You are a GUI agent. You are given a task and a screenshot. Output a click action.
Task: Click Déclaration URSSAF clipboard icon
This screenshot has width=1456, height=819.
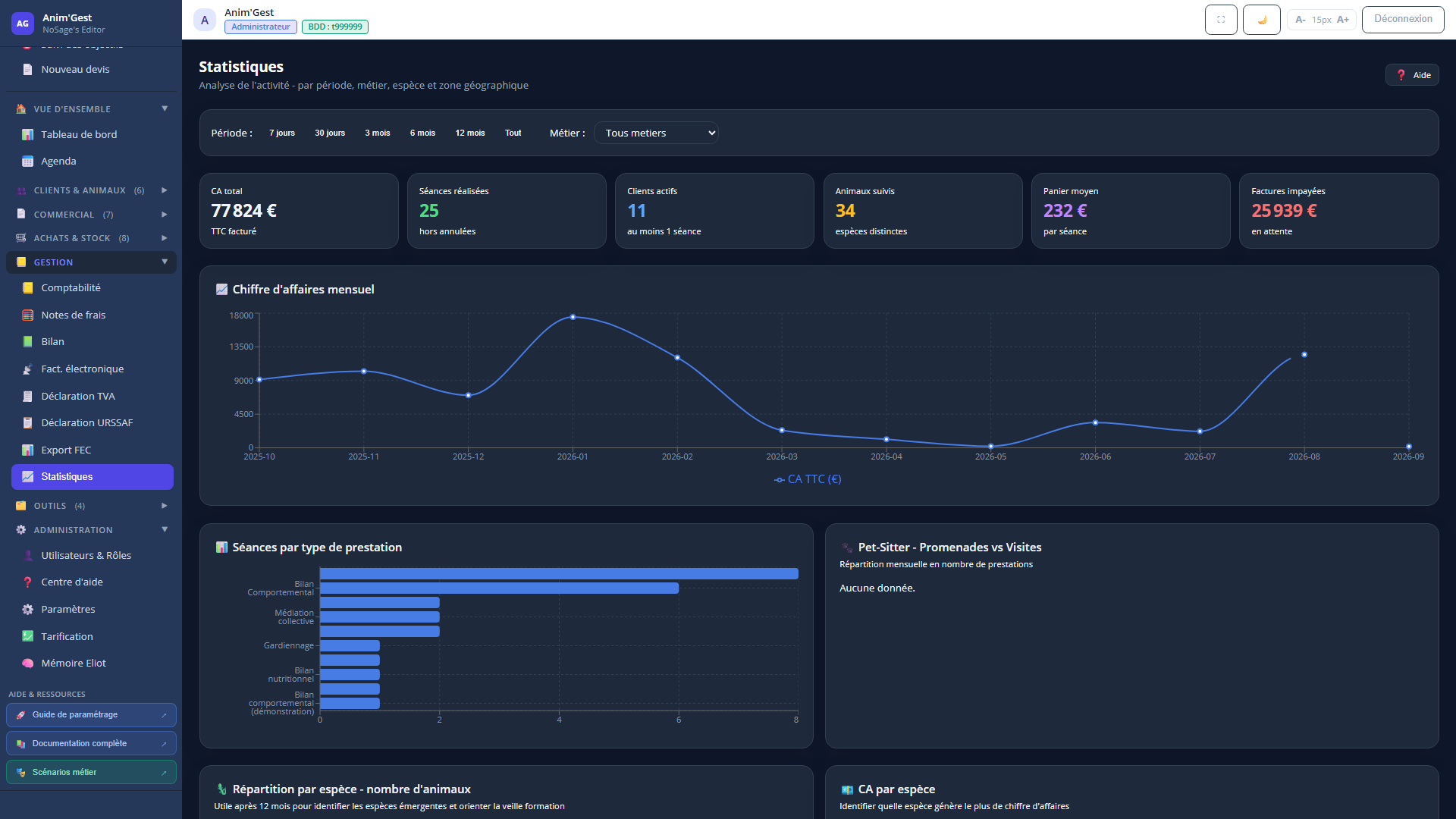27,423
